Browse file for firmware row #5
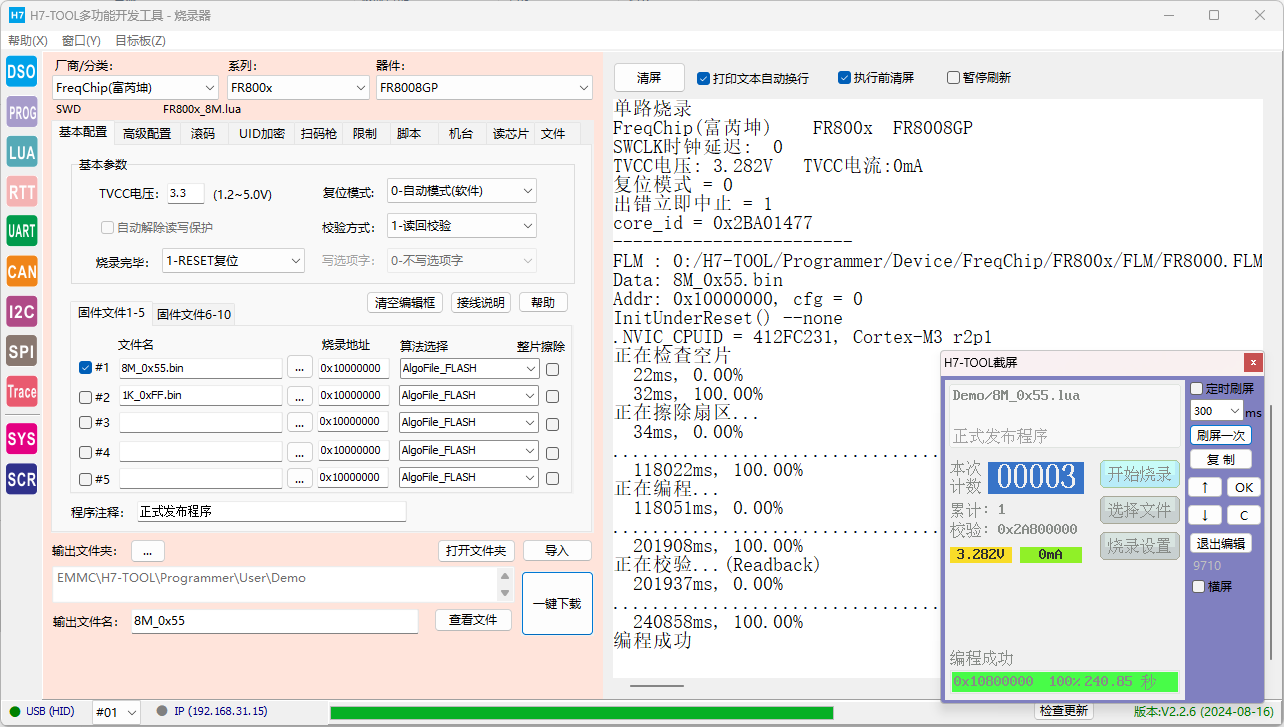The image size is (1284, 727). pos(300,478)
